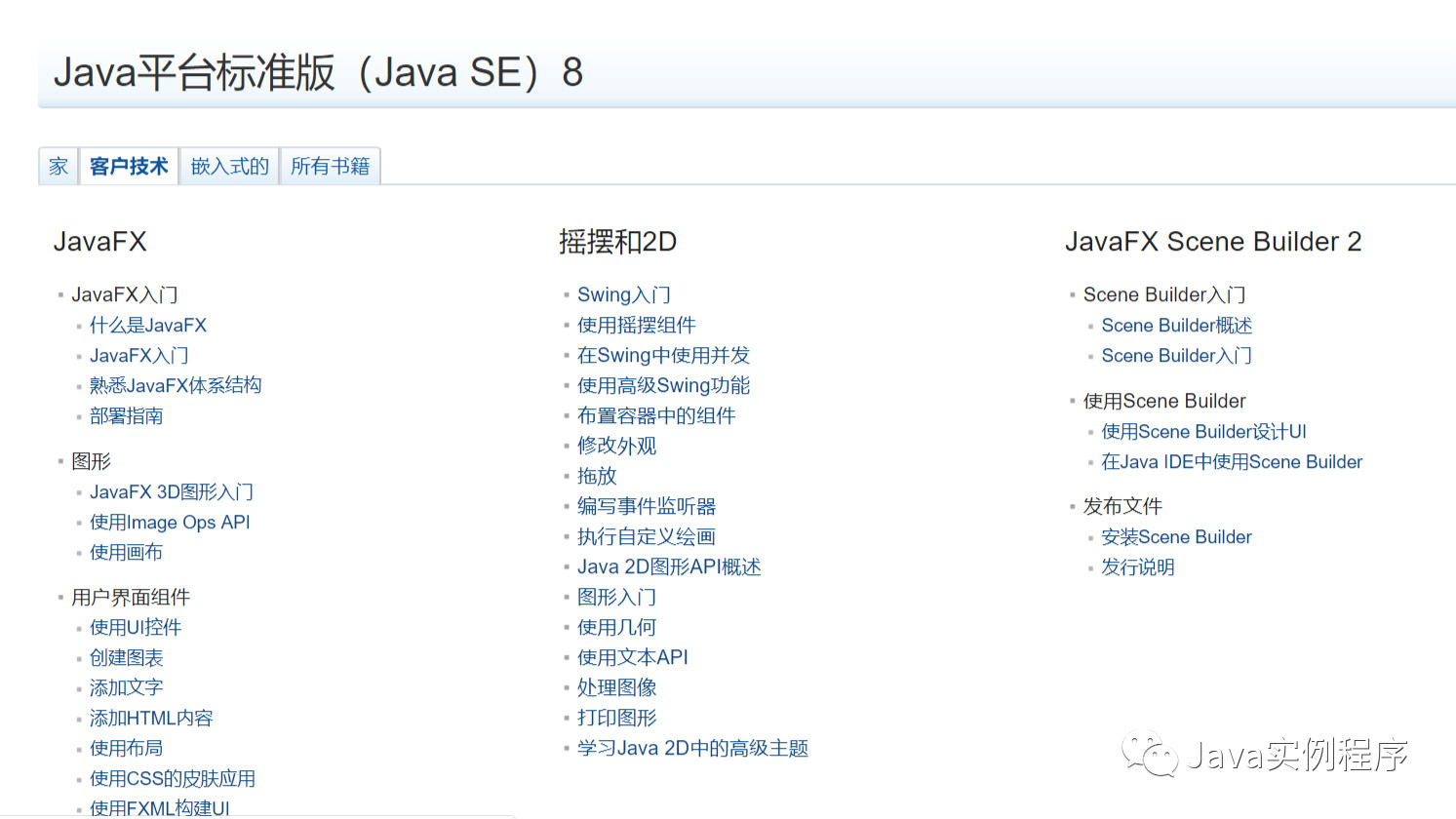
Task: Open the 添加HTML内容 link
Action: [x=151, y=719]
